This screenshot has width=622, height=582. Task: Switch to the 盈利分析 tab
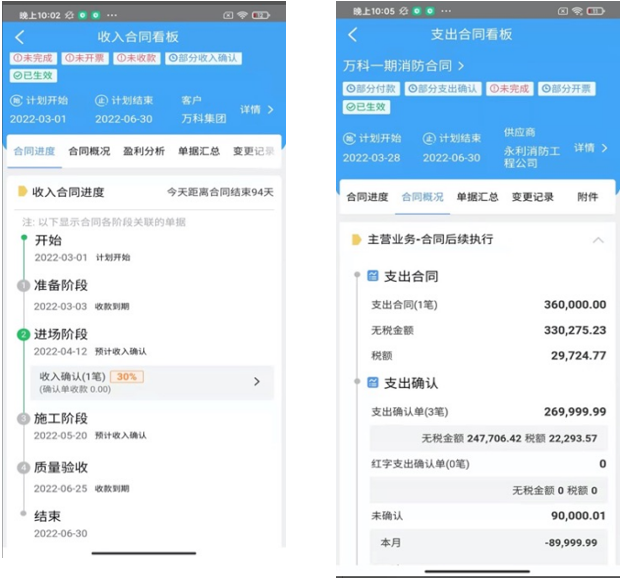point(144,151)
